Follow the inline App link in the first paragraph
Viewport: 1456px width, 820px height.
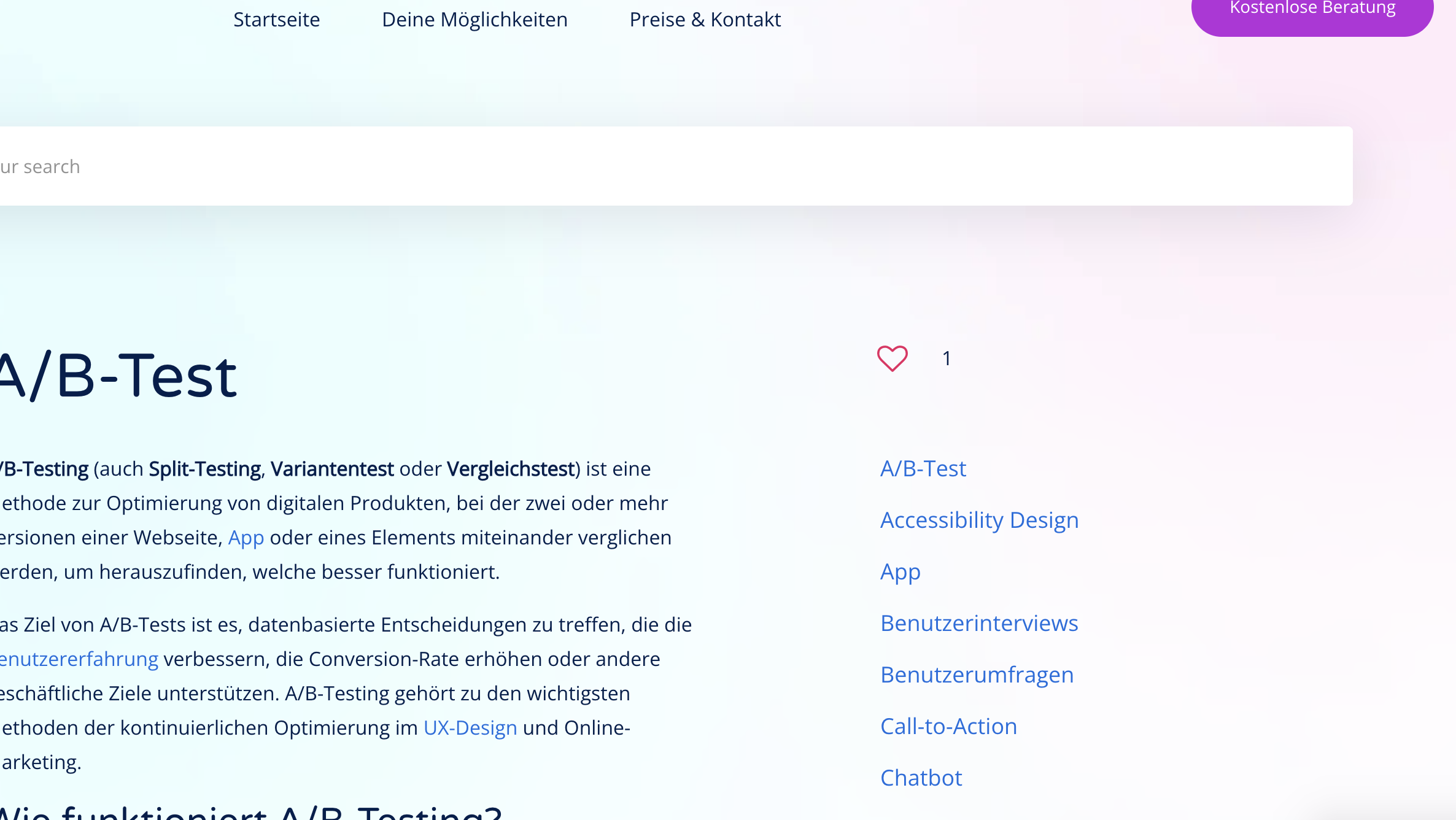[246, 538]
